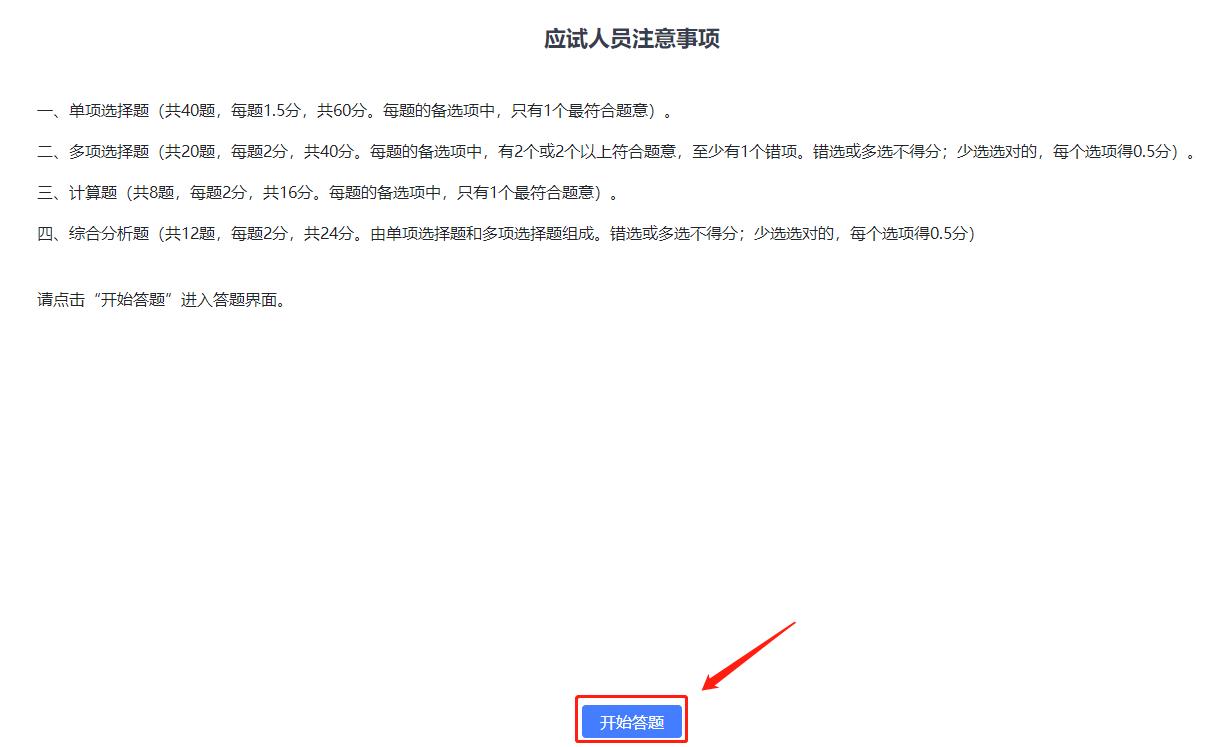Click the text 共24分 in the comprehensive analysis rule
This screenshot has height=747, width=1226.
[329, 233]
